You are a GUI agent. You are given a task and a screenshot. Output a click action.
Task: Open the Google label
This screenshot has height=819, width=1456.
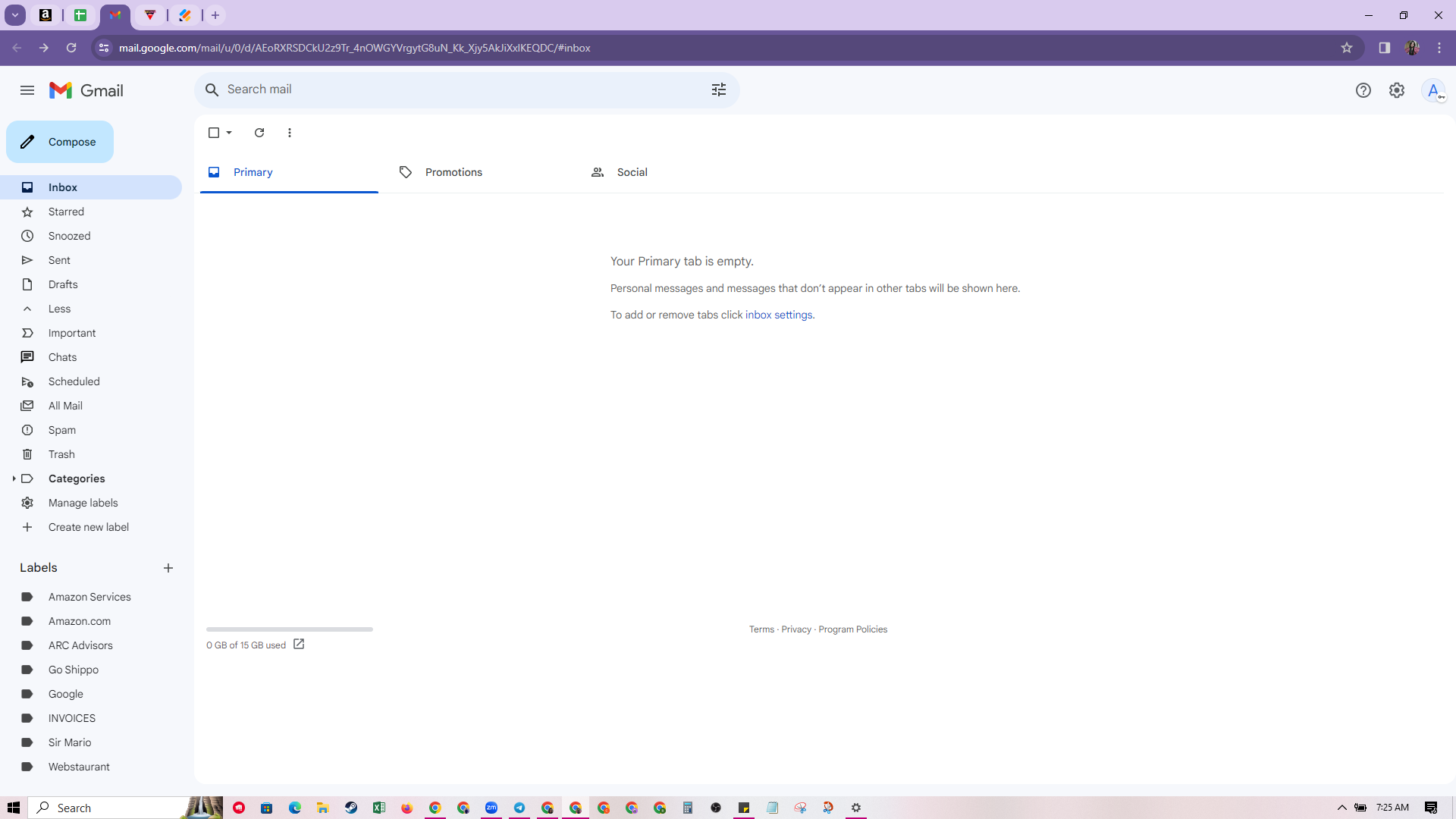(91, 694)
